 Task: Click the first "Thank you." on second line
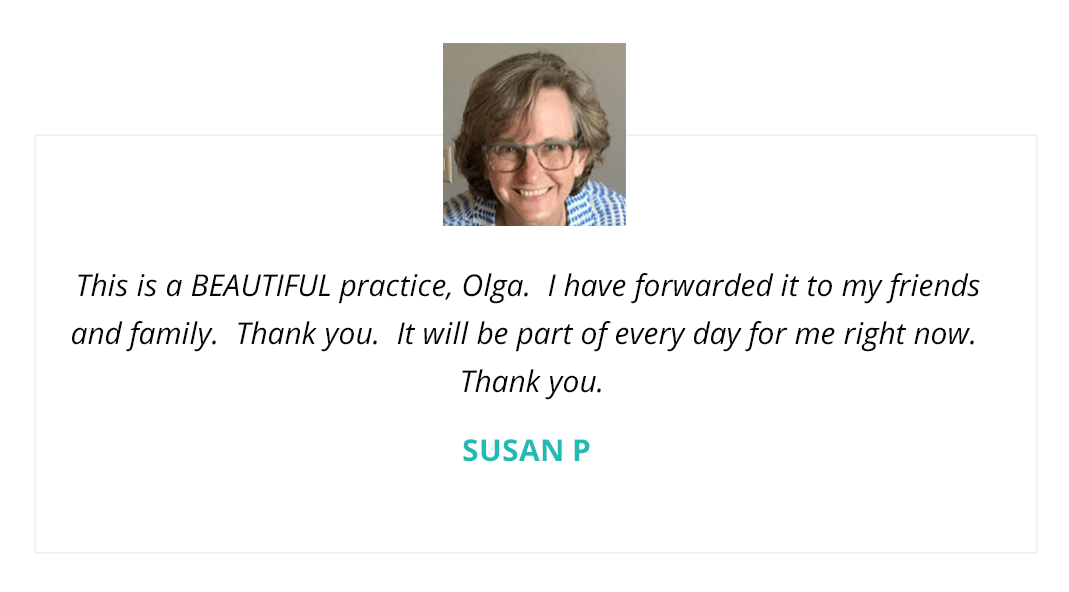click(x=307, y=335)
